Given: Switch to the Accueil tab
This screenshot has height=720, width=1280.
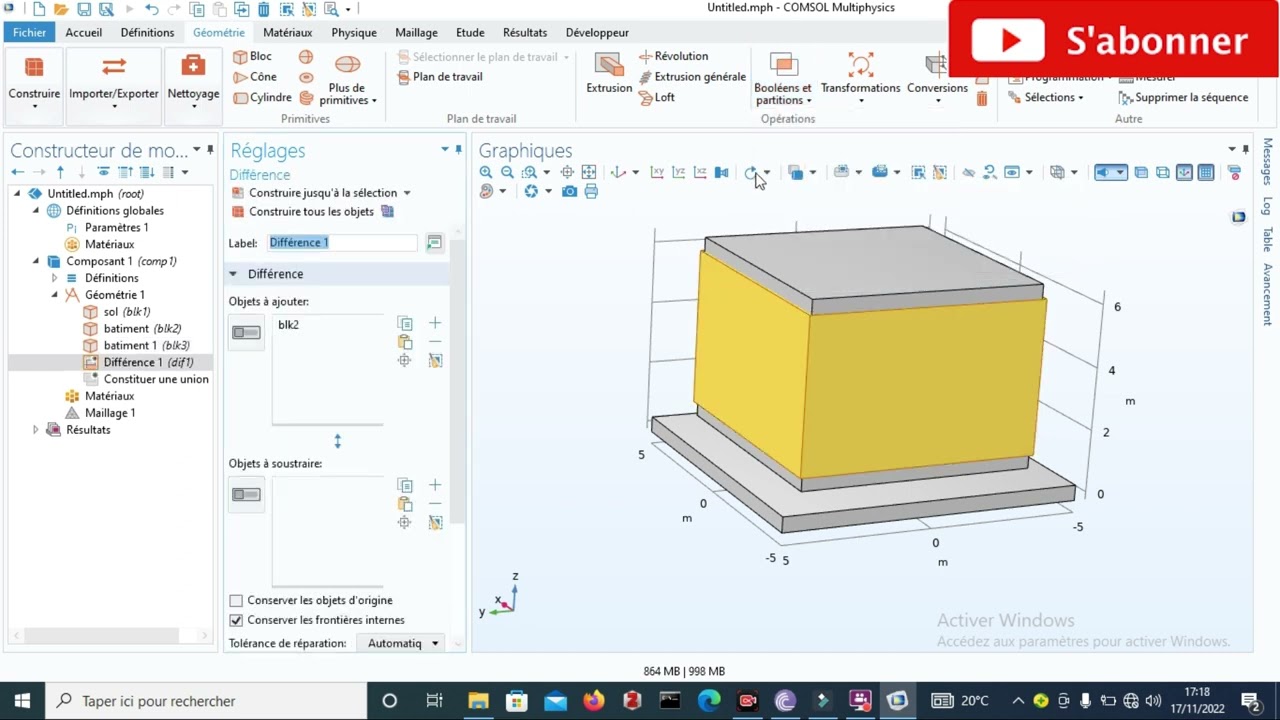Looking at the screenshot, I should (x=83, y=32).
